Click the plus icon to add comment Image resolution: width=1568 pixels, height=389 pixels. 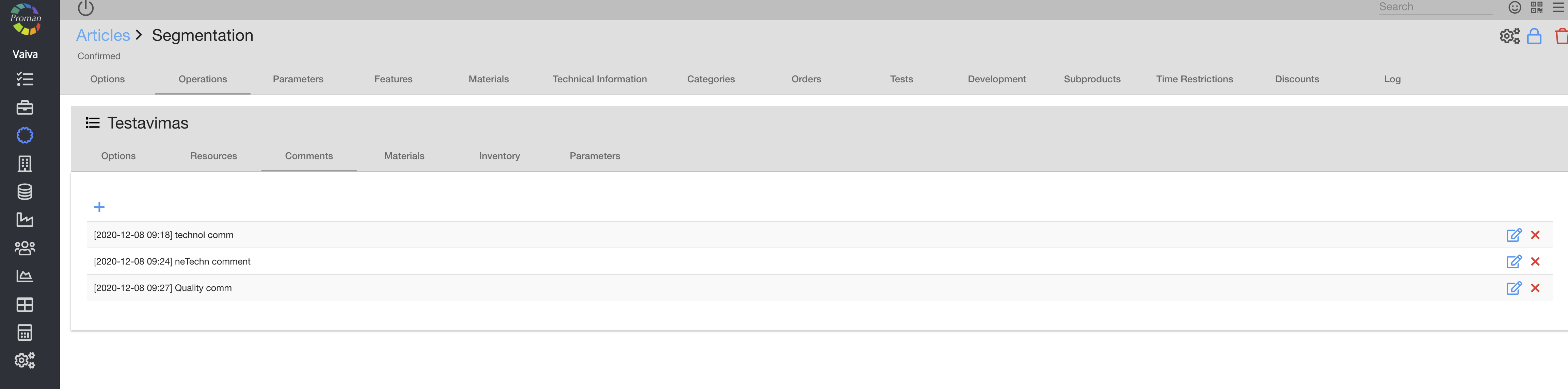99,207
